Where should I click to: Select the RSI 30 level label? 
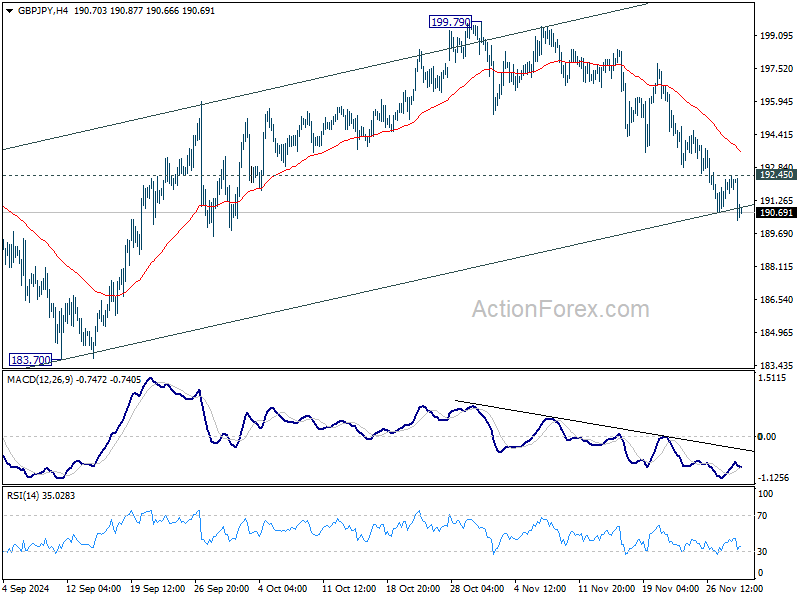762,552
